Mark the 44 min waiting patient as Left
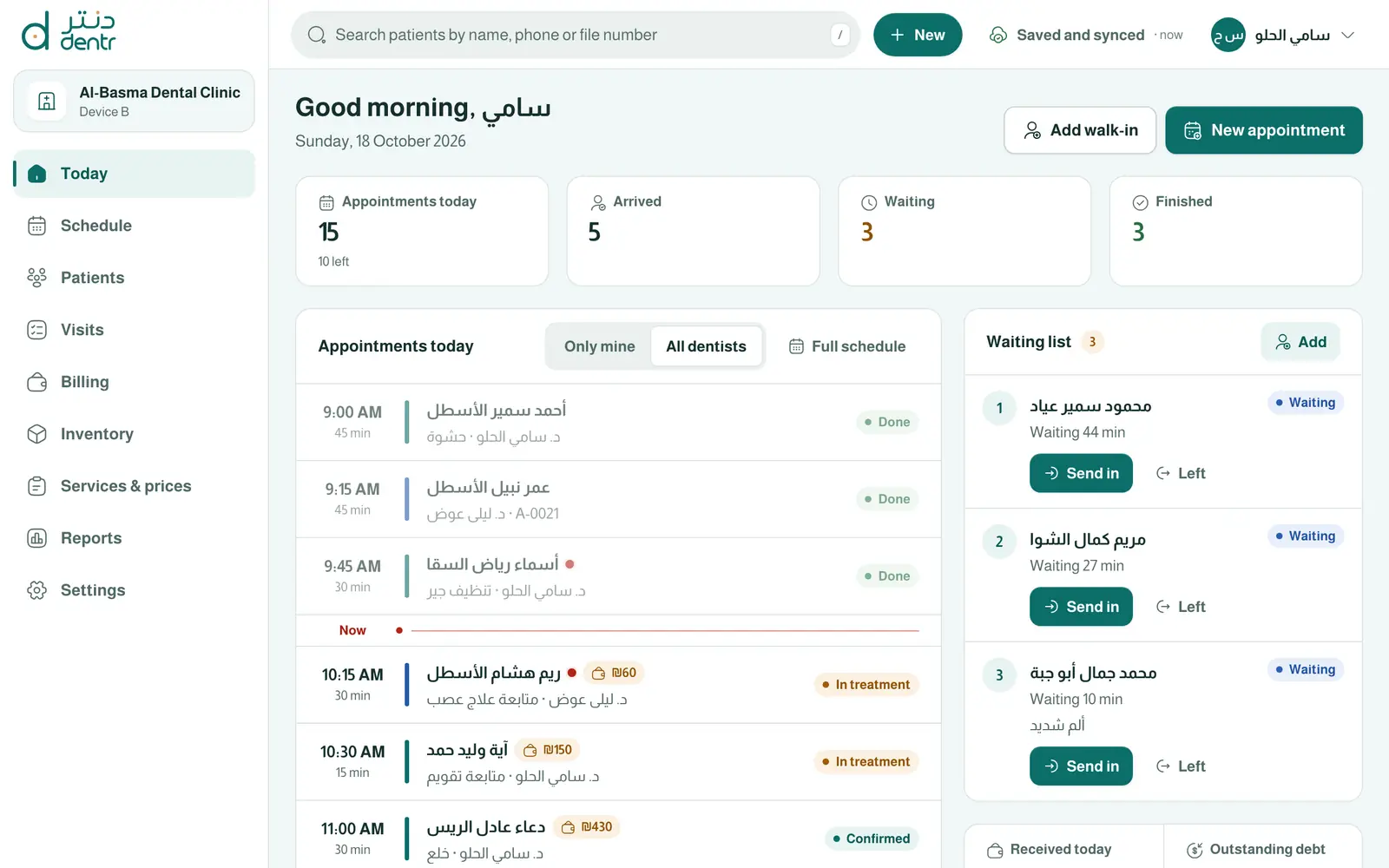 tap(1181, 473)
